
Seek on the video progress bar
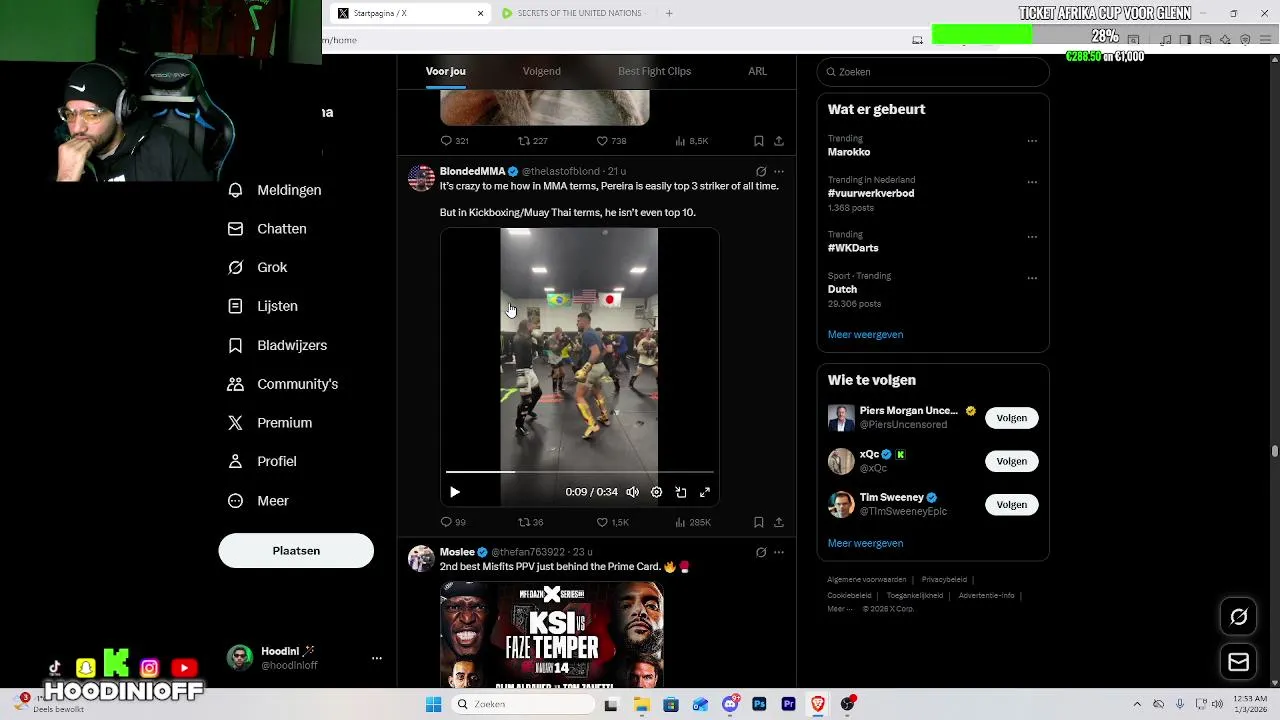click(x=580, y=471)
